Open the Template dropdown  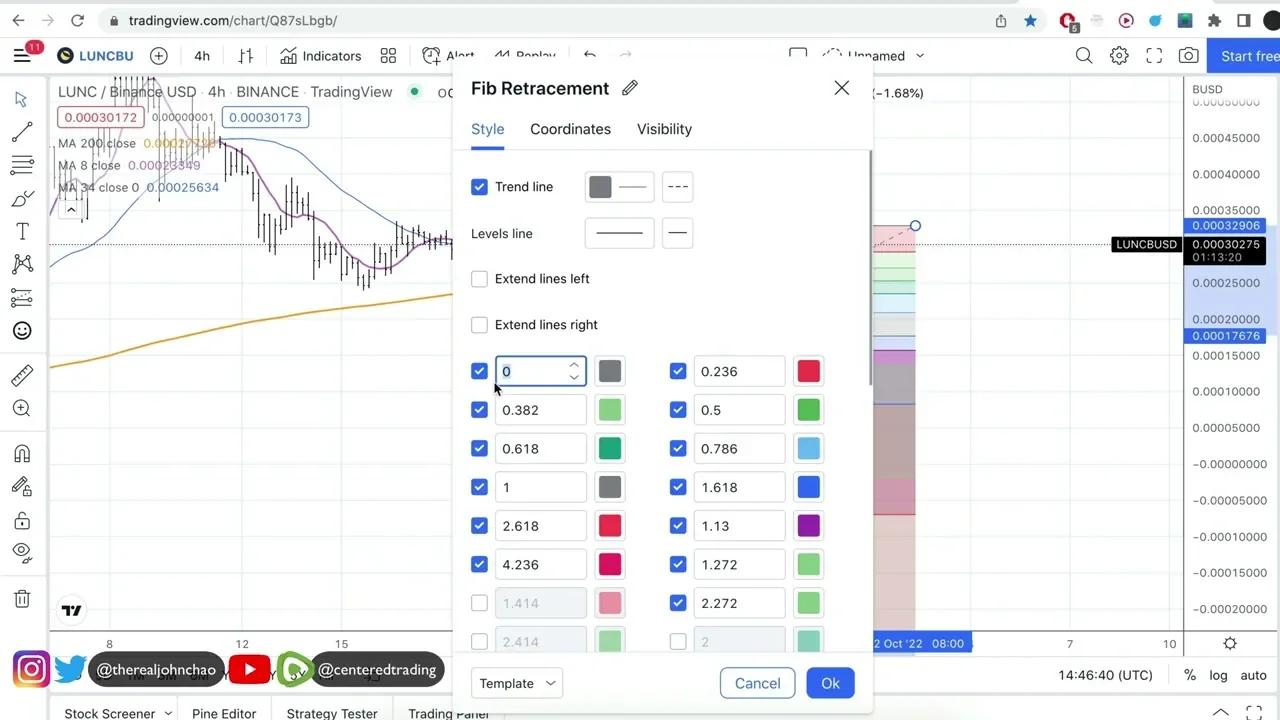(x=516, y=683)
